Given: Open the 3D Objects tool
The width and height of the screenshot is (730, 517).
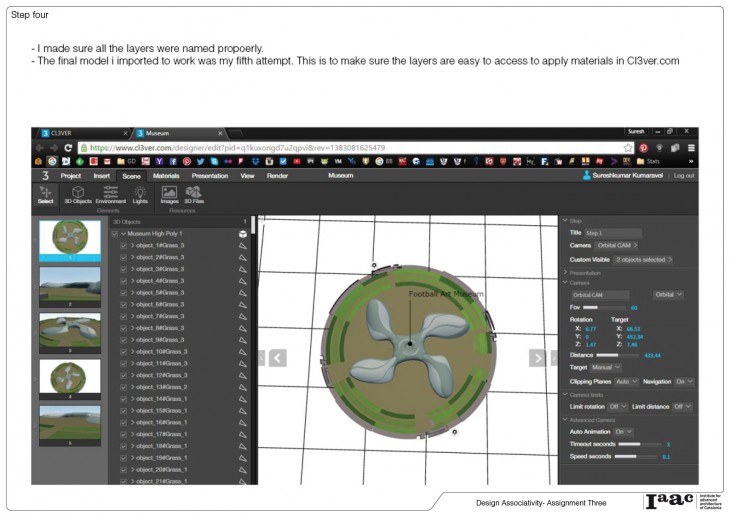Looking at the screenshot, I should 78,194.
